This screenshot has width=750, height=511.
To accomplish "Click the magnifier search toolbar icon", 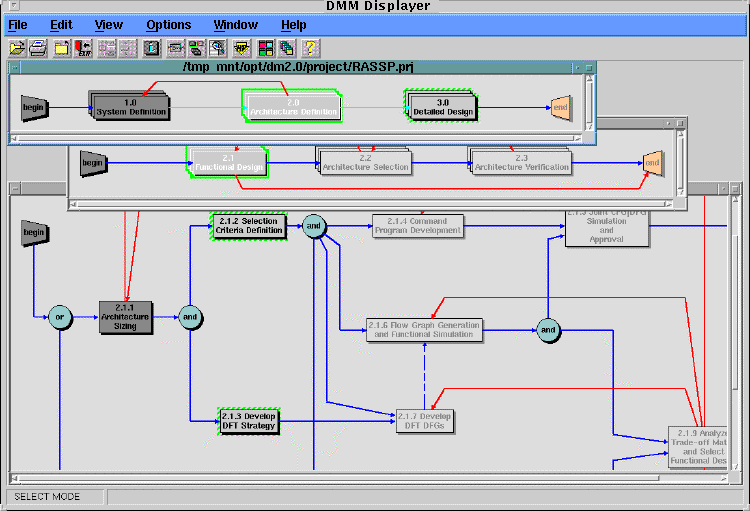I will click(x=217, y=47).
